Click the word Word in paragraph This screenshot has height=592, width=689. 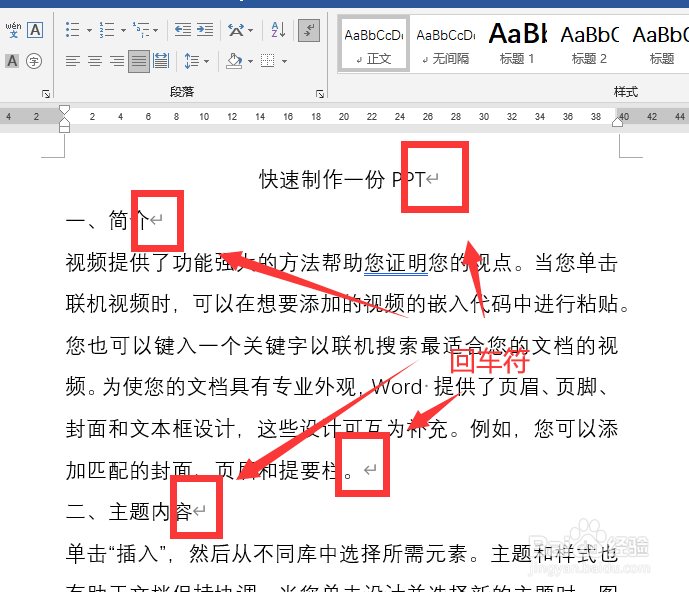(397, 387)
